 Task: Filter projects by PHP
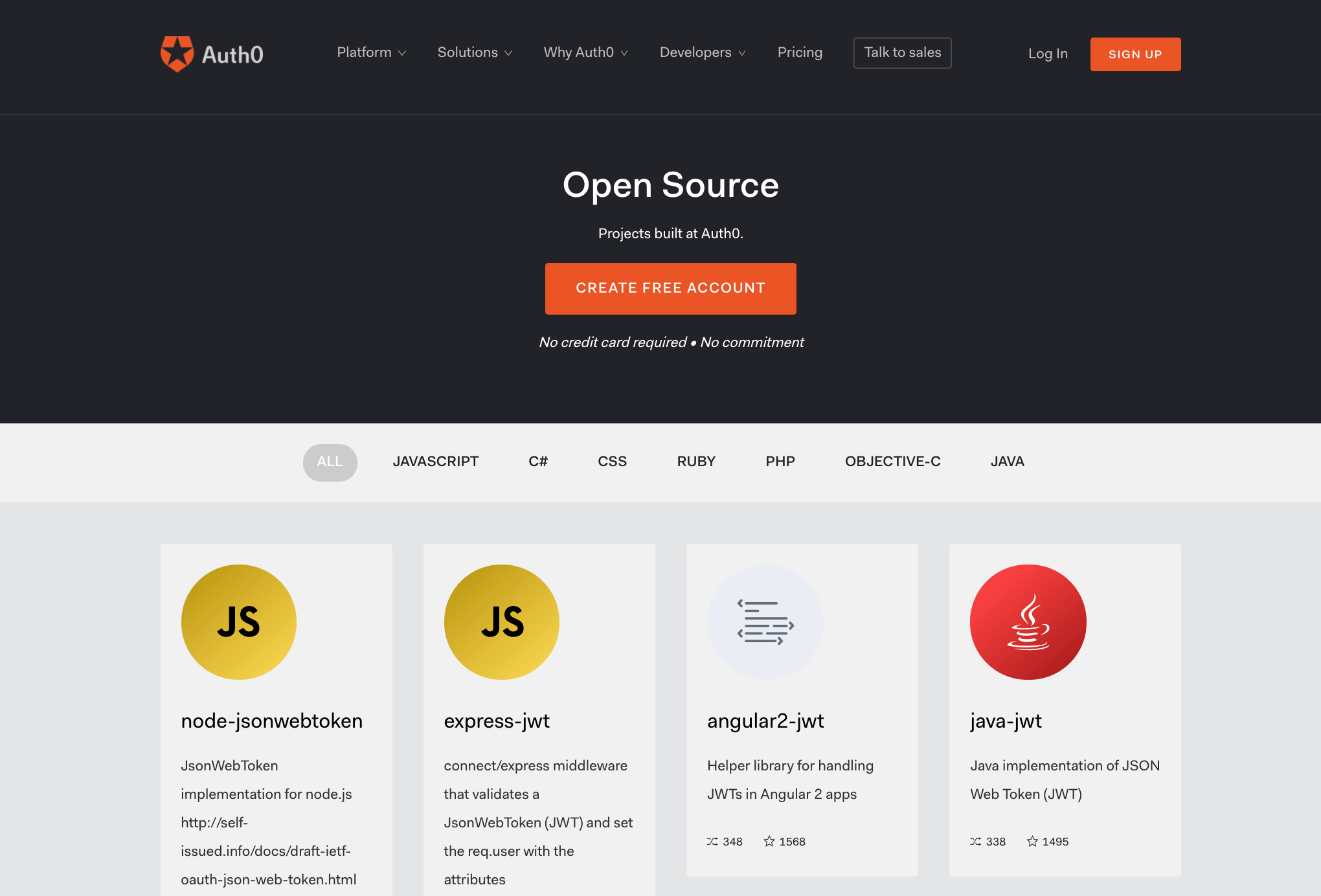[x=780, y=462]
